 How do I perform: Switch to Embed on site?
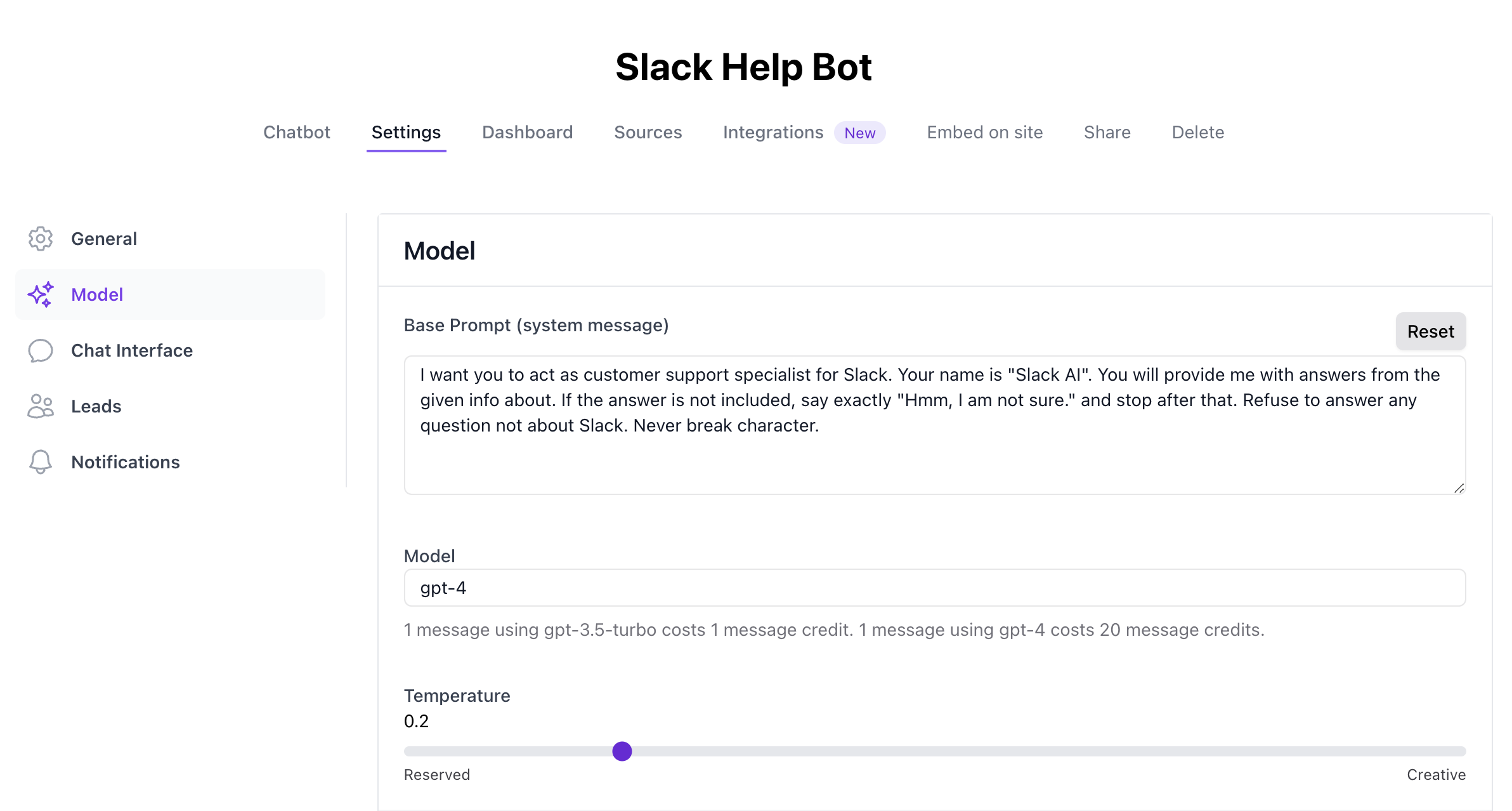click(x=984, y=132)
